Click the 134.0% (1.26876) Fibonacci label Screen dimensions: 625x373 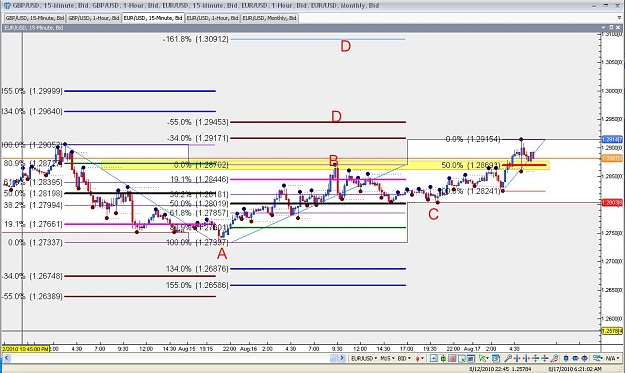197,269
